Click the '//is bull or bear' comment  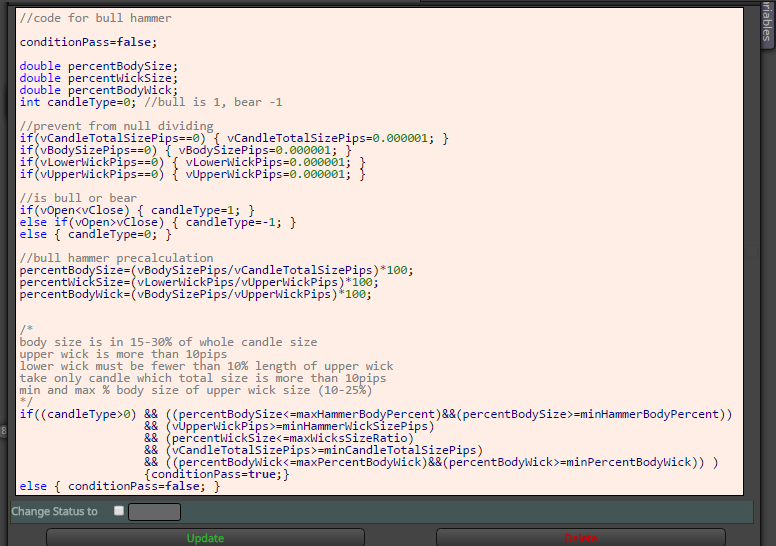pos(78,198)
